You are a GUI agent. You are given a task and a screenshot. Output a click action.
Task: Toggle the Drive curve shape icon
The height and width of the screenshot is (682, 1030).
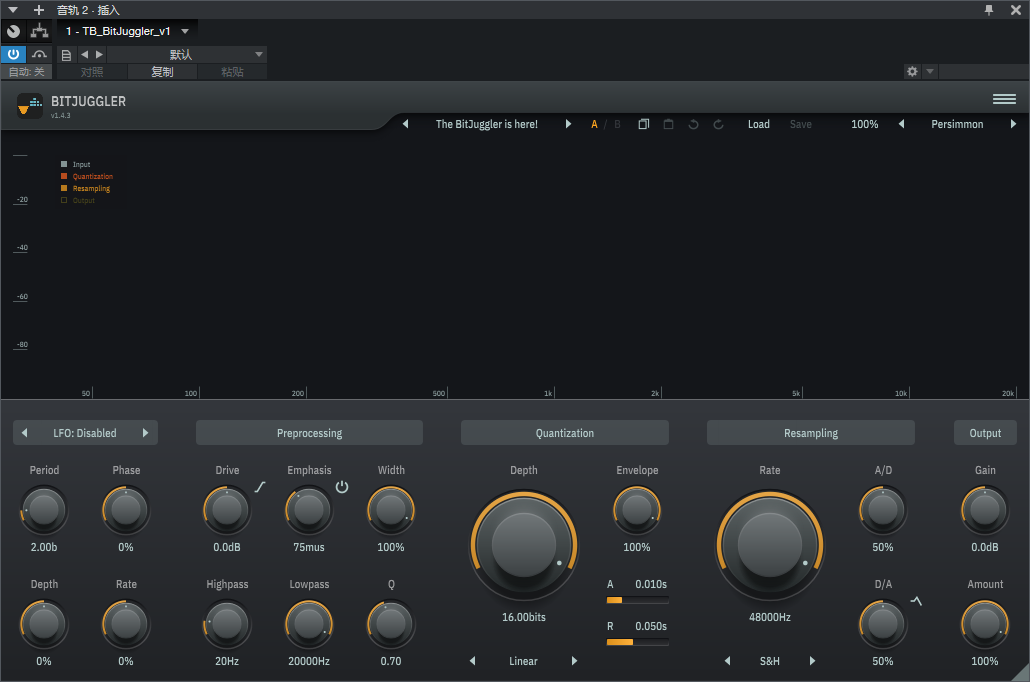coord(260,487)
